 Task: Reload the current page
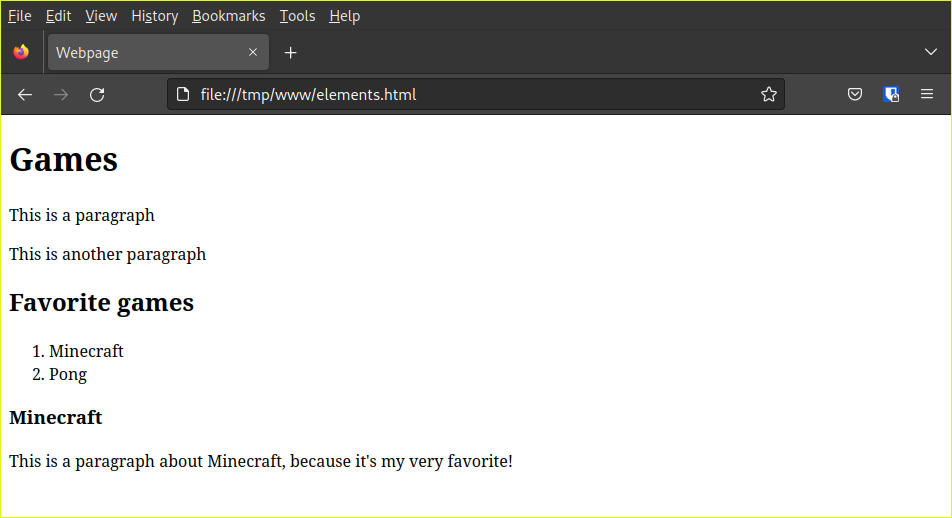(x=97, y=95)
